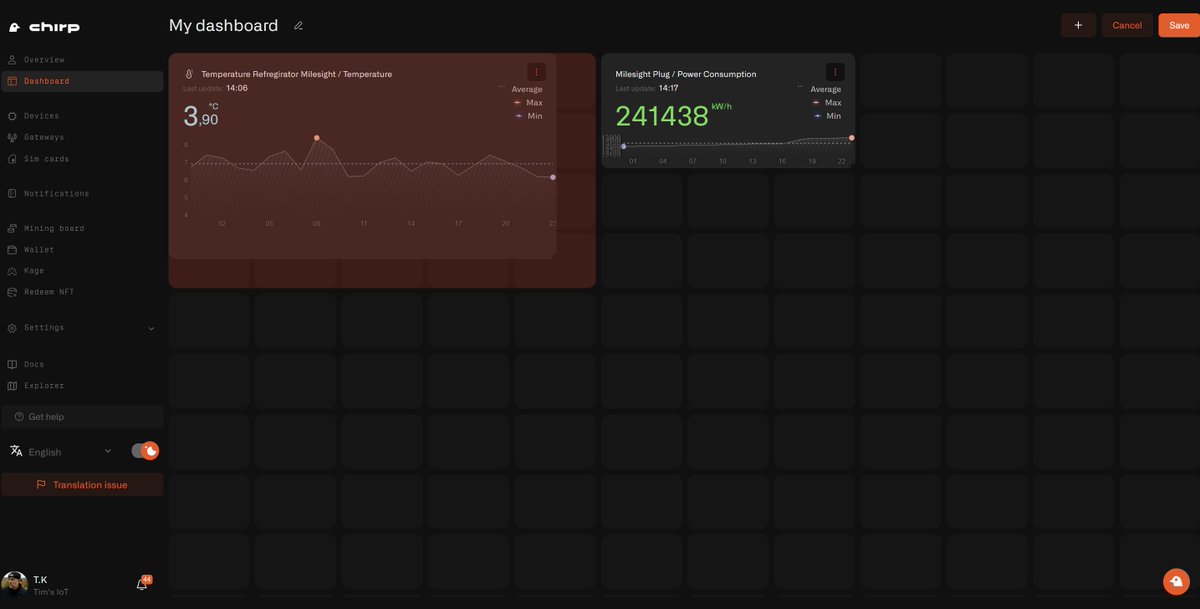Toggle Min legend on Temperature widget

point(528,116)
